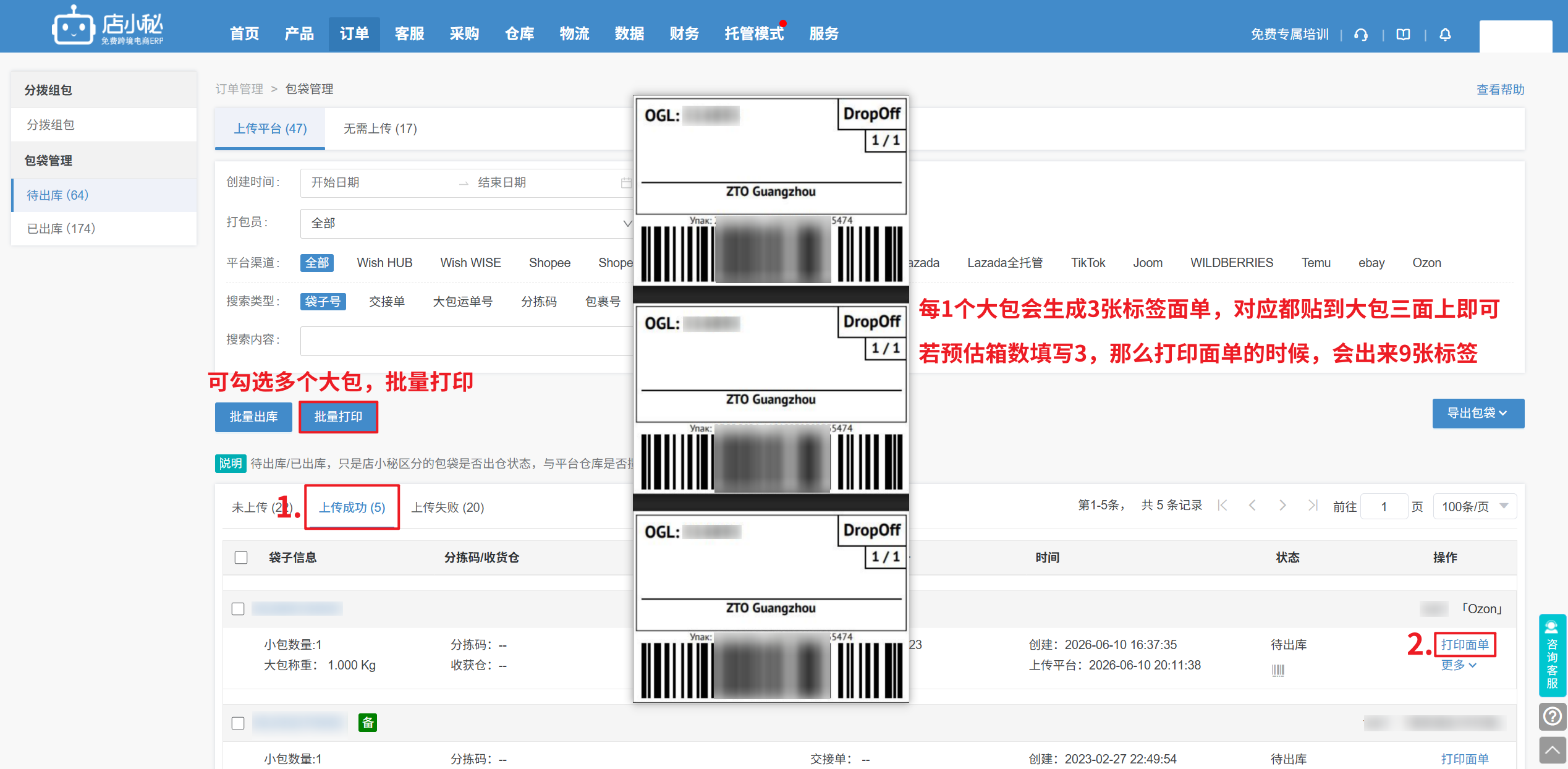1568x769 pixels.
Task: Go to previous page arrow
Action: pyautogui.click(x=1252, y=506)
